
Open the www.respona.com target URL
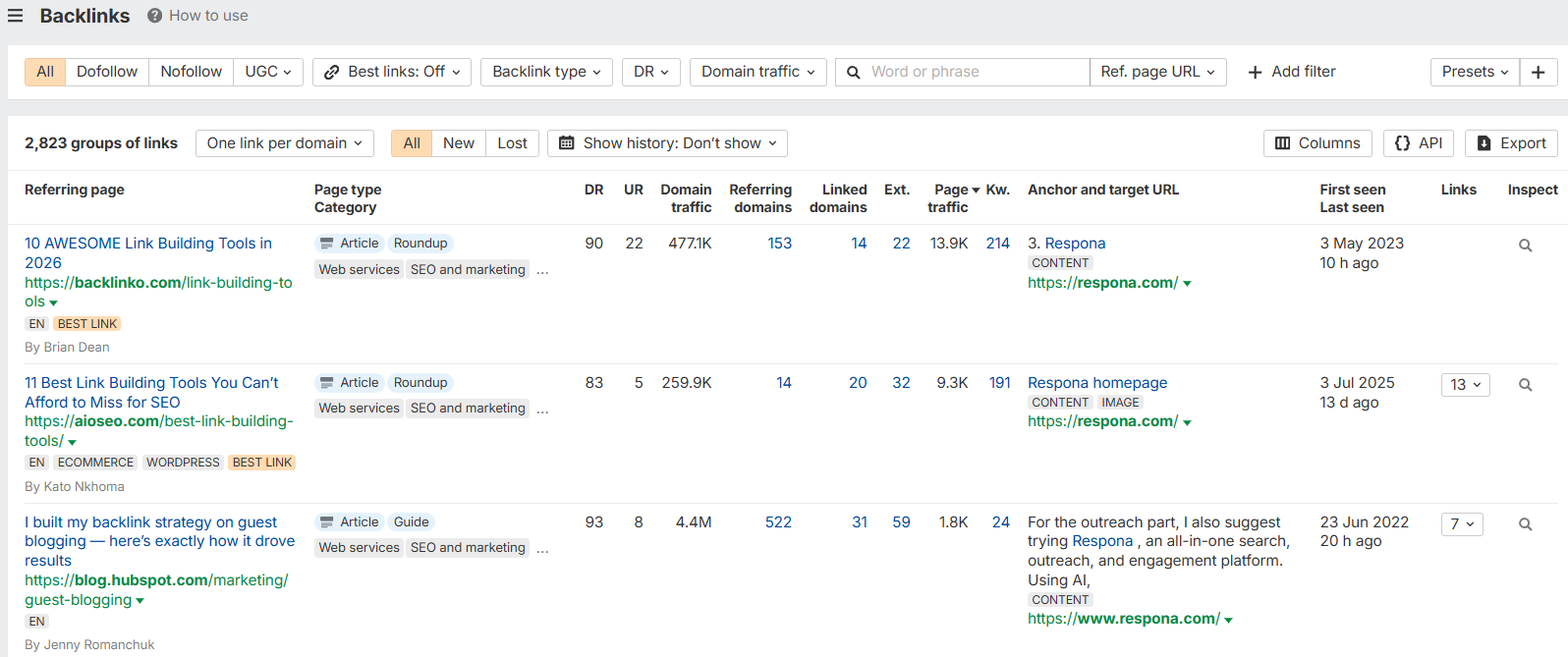pyautogui.click(x=1124, y=619)
